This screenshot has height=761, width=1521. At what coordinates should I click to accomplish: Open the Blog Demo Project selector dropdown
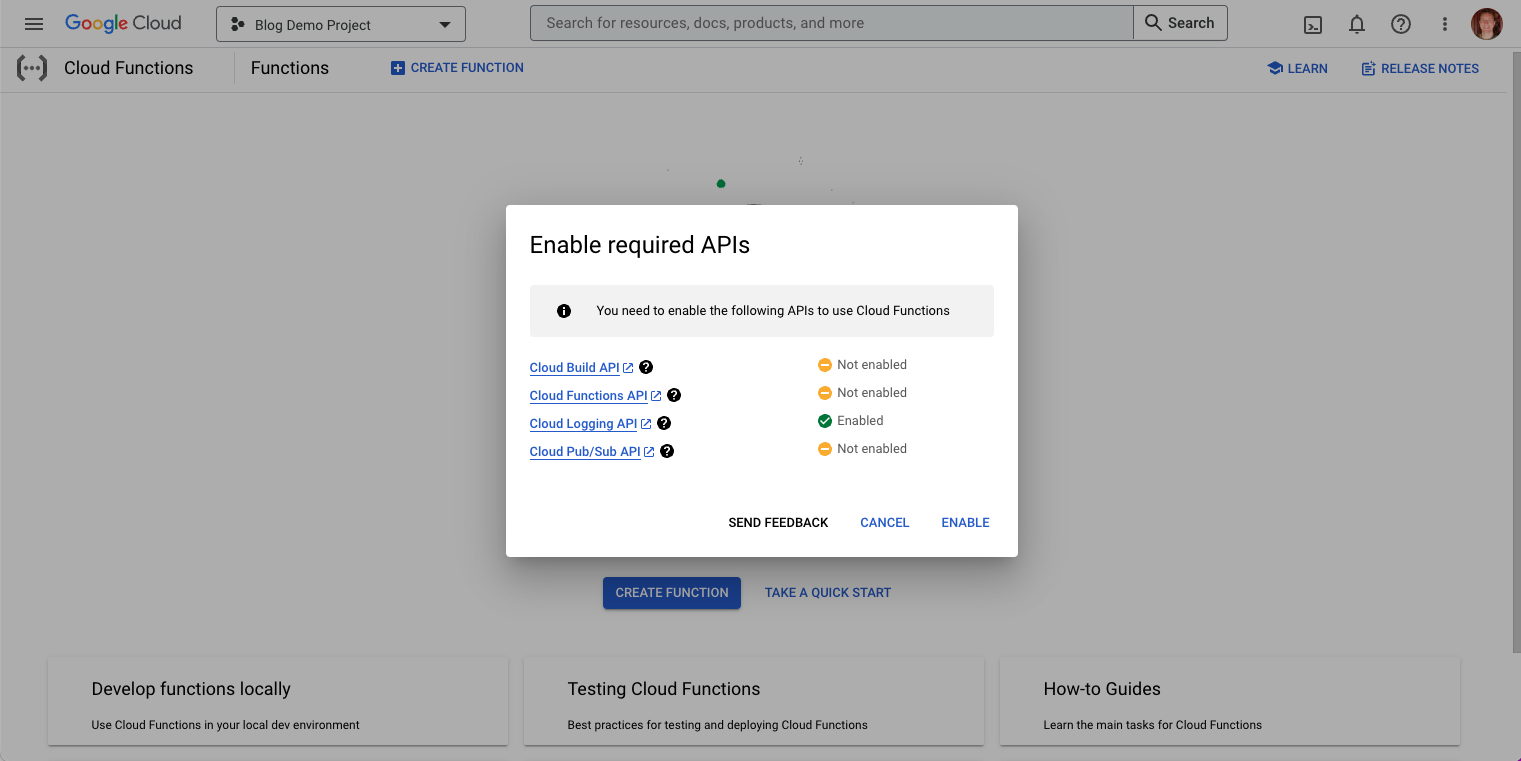(341, 24)
